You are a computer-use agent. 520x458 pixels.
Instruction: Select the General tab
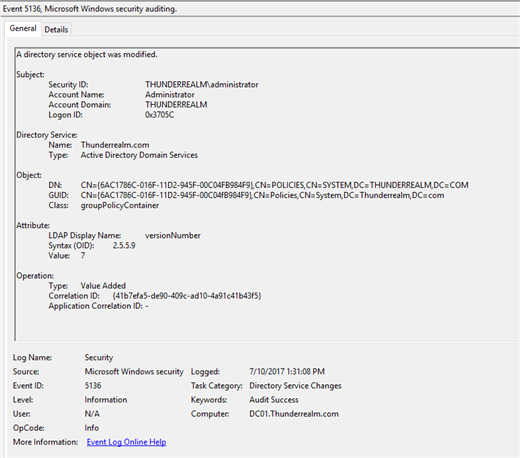(x=23, y=28)
